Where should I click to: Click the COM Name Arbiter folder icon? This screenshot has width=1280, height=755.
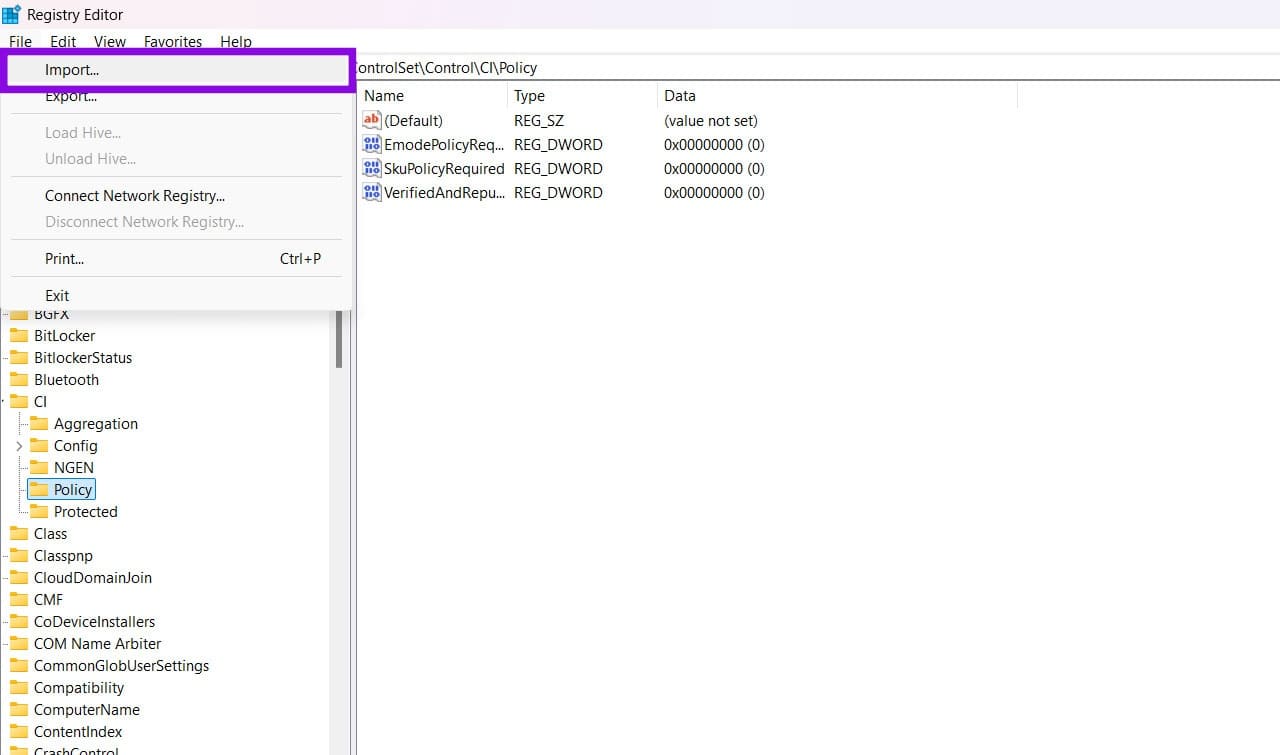click(19, 643)
